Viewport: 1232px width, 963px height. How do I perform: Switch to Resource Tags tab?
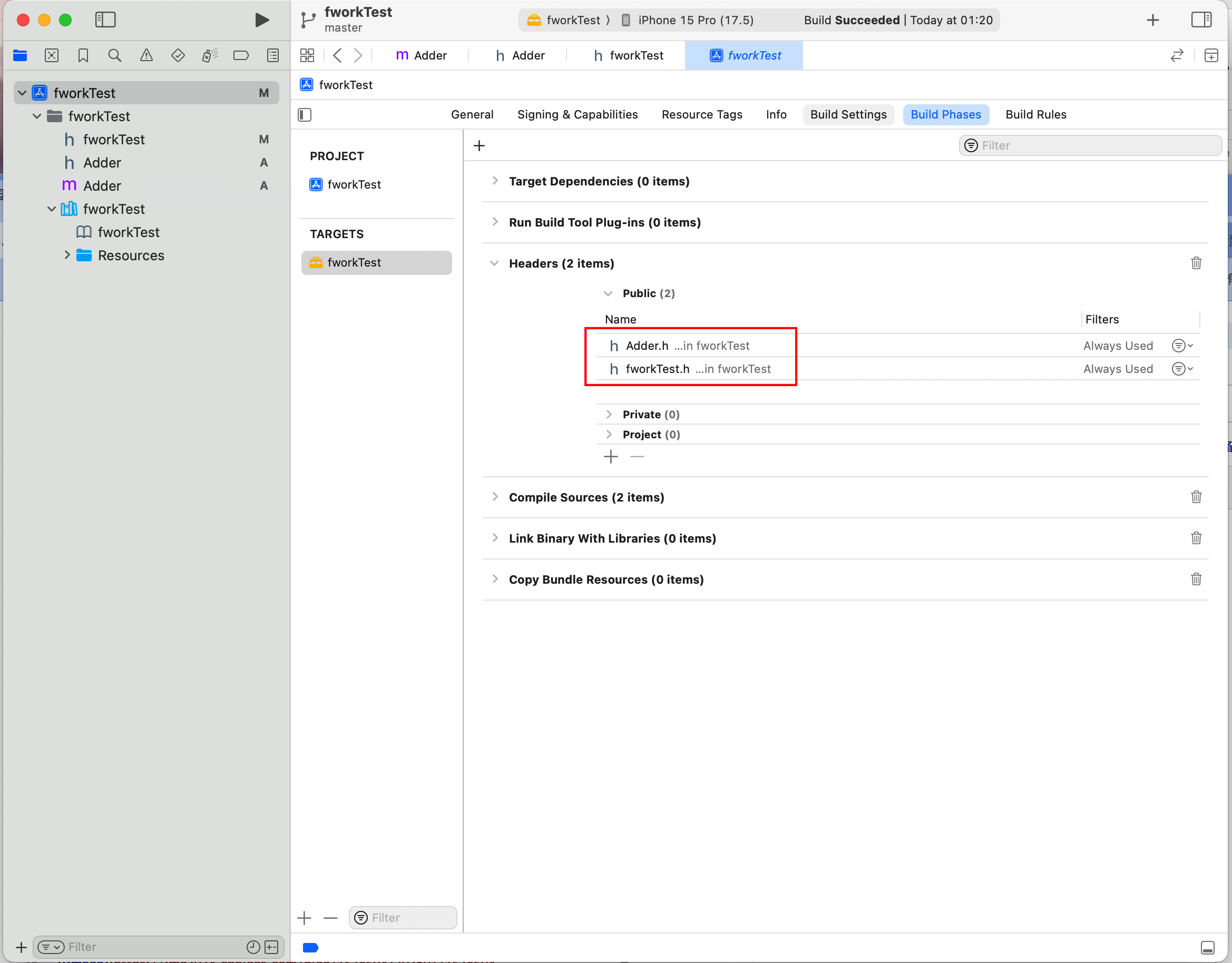(702, 115)
